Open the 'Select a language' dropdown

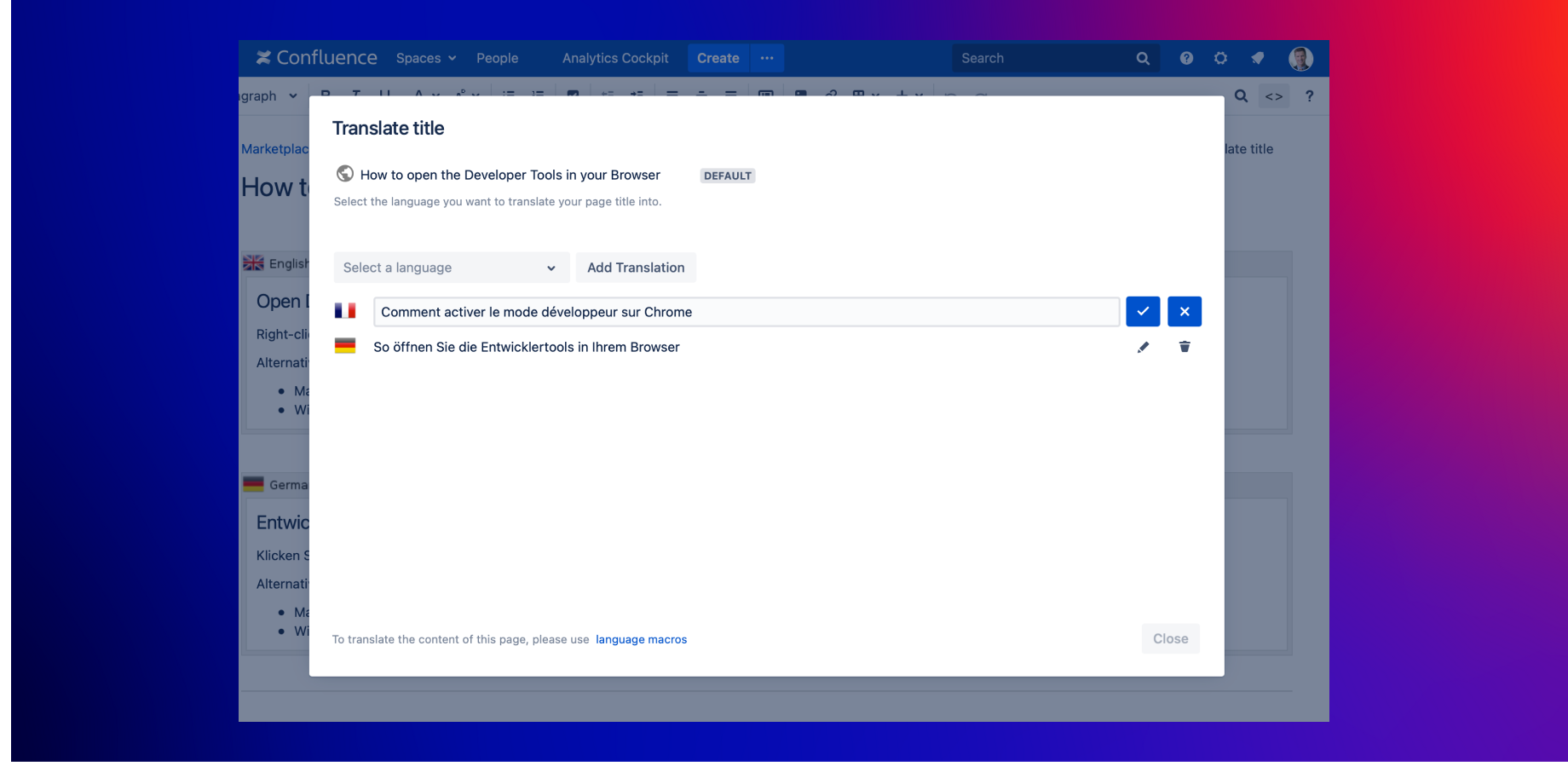coord(452,268)
